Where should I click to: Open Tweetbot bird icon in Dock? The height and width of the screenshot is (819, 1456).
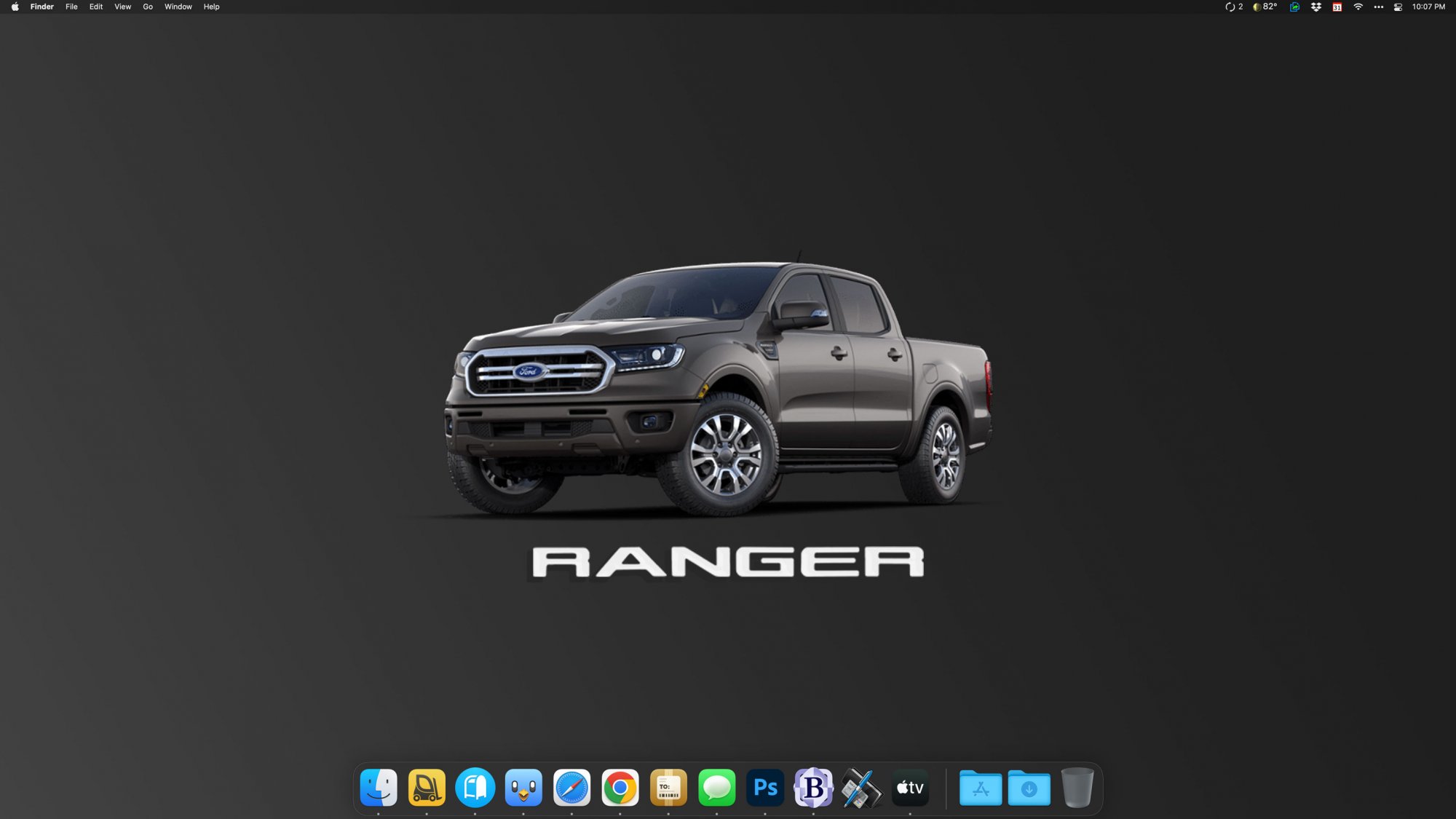[523, 788]
